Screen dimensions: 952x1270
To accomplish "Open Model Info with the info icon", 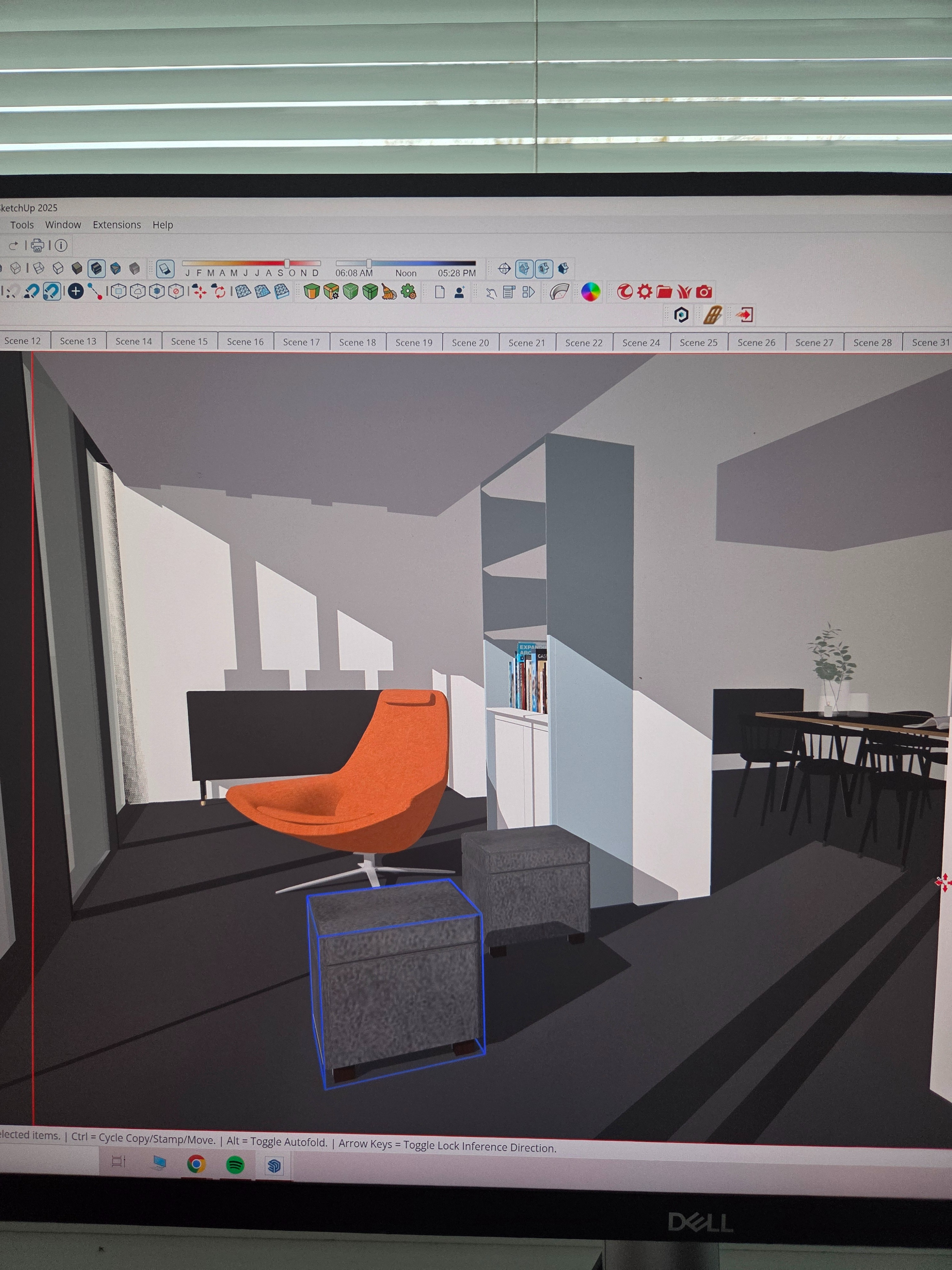I will point(61,246).
